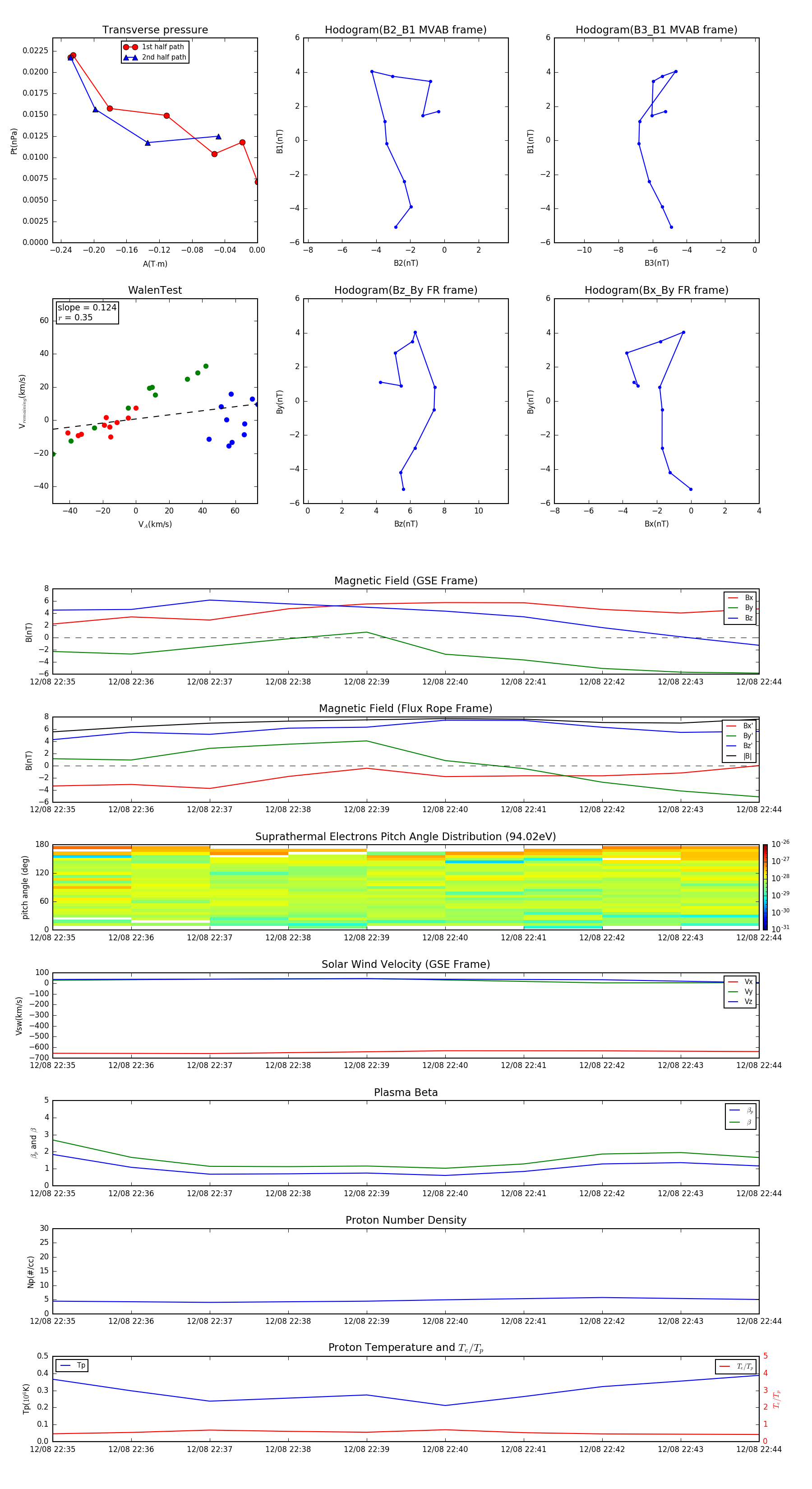The width and height of the screenshot is (812, 1489).
Task: Click the '12/08 22:37' tick under Proton Number Density
Action: tap(209, 1321)
